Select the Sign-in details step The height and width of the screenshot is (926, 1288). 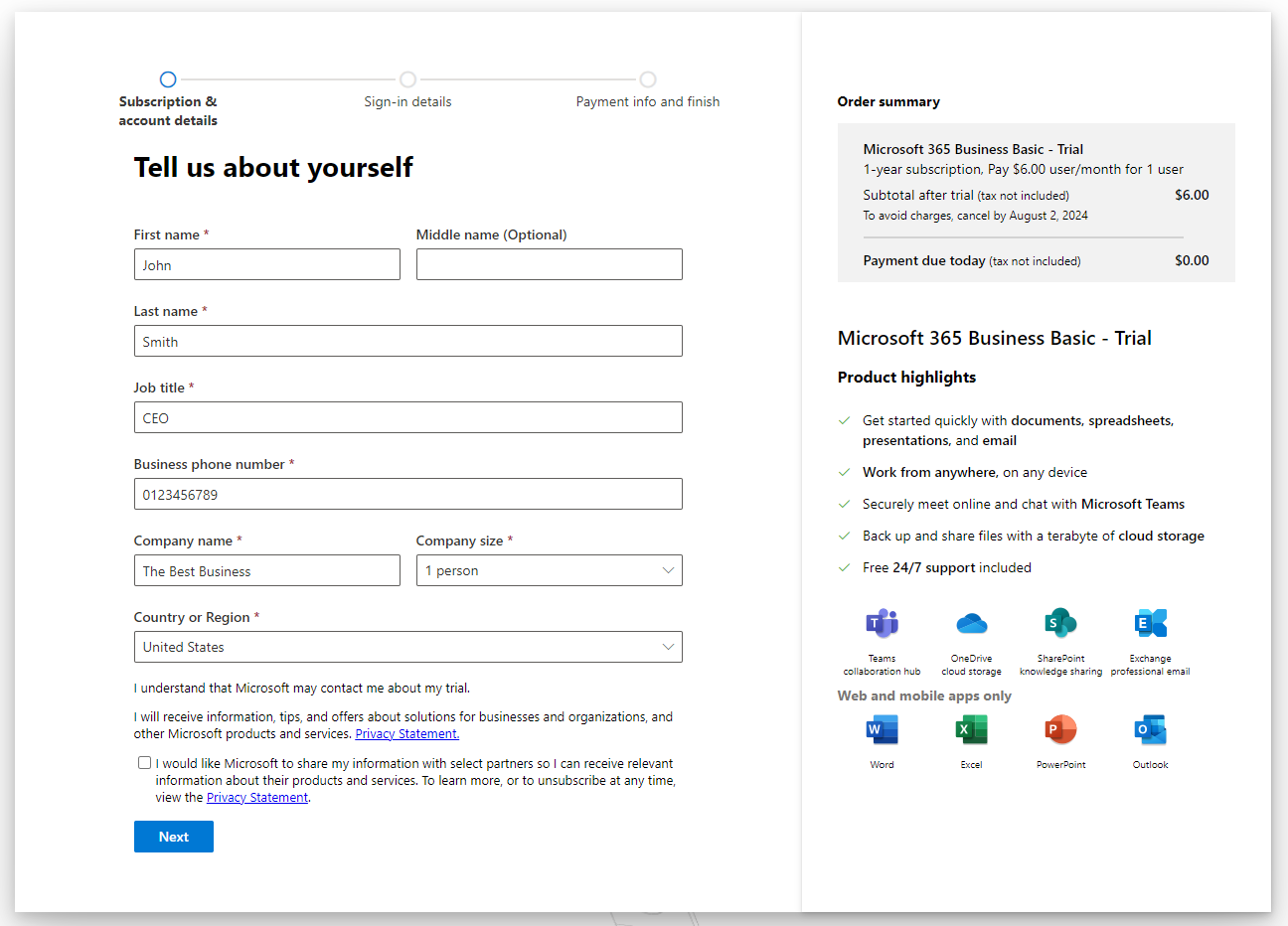click(407, 79)
